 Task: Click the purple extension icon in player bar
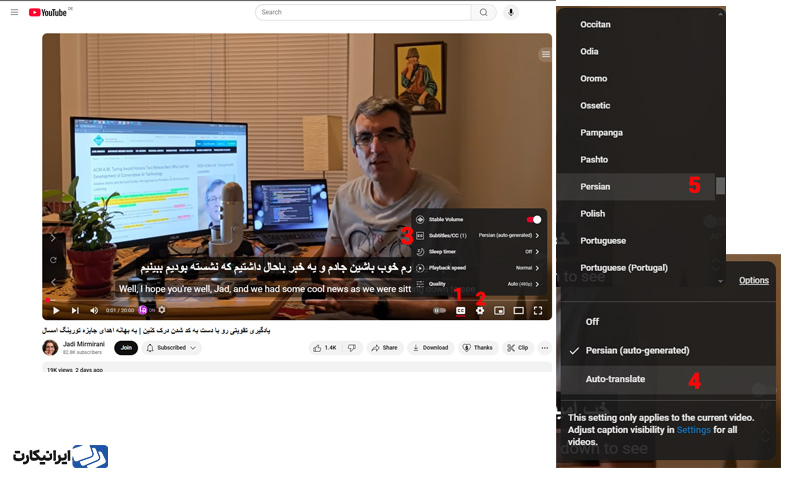(143, 310)
